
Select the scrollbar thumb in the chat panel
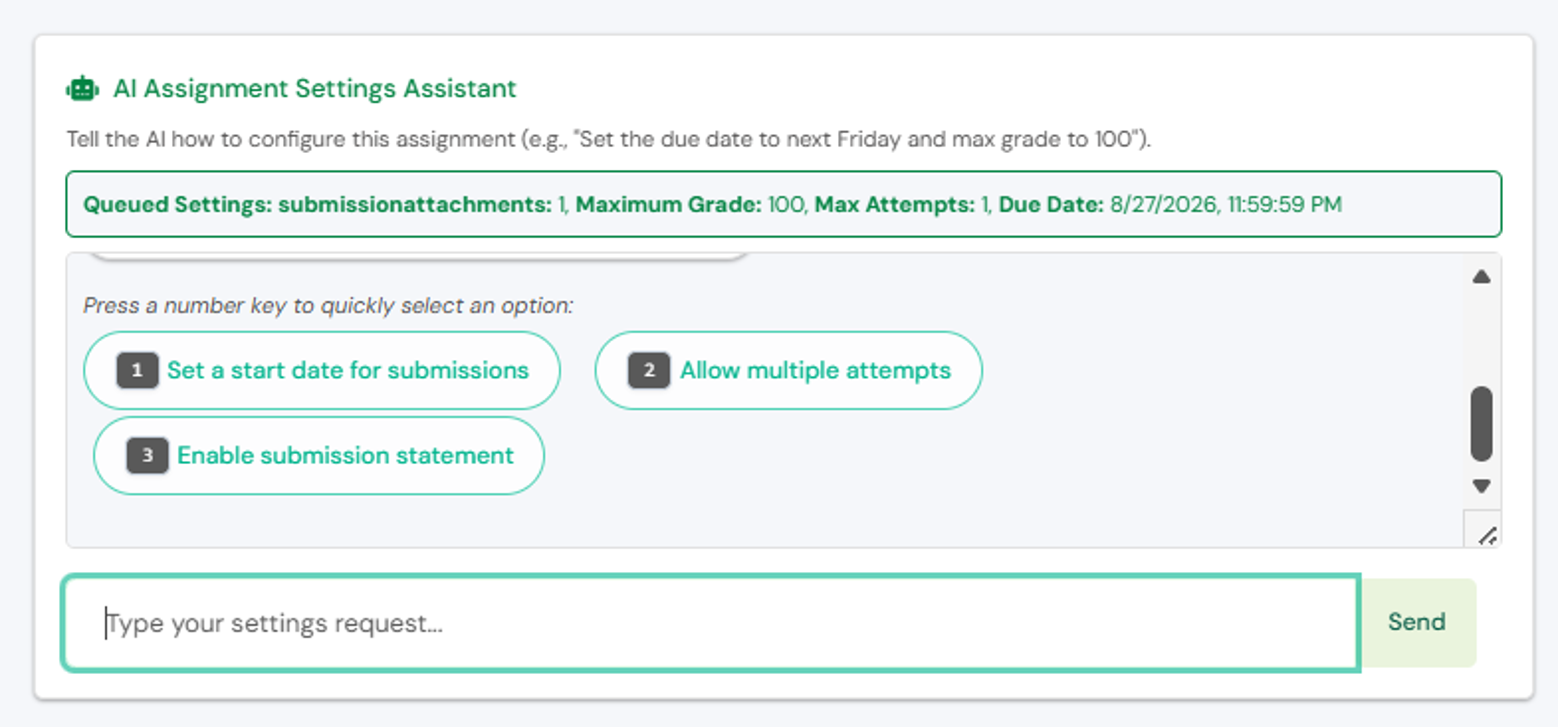tap(1482, 424)
